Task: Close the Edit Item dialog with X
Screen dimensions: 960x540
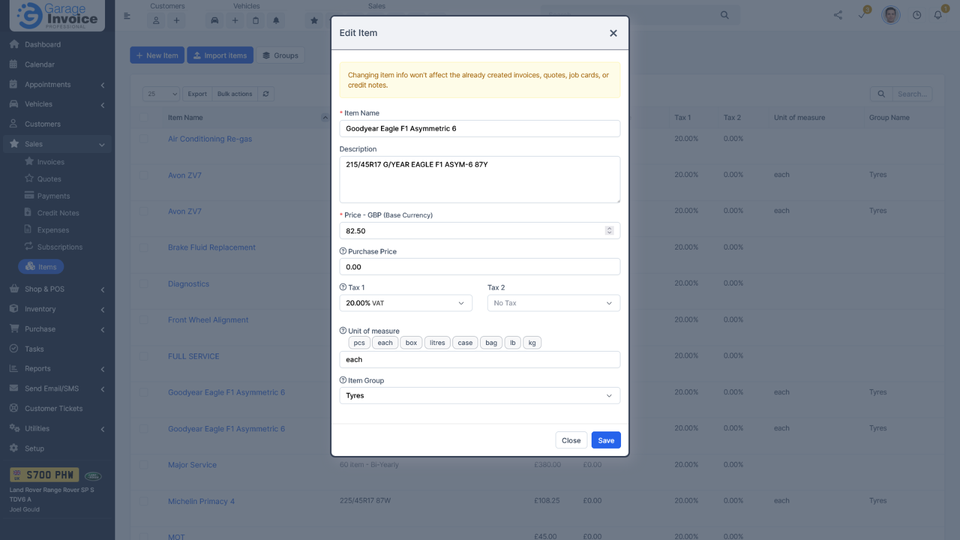Action: tap(613, 33)
